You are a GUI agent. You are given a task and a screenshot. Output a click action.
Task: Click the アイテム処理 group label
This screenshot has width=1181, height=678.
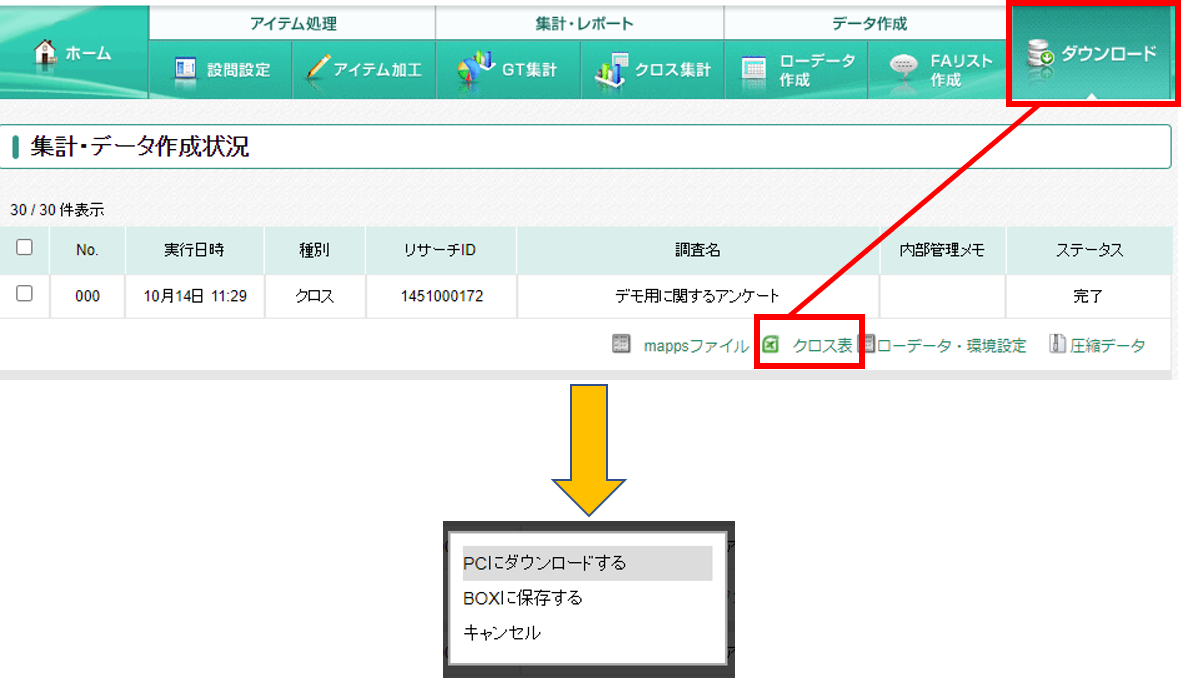293,24
